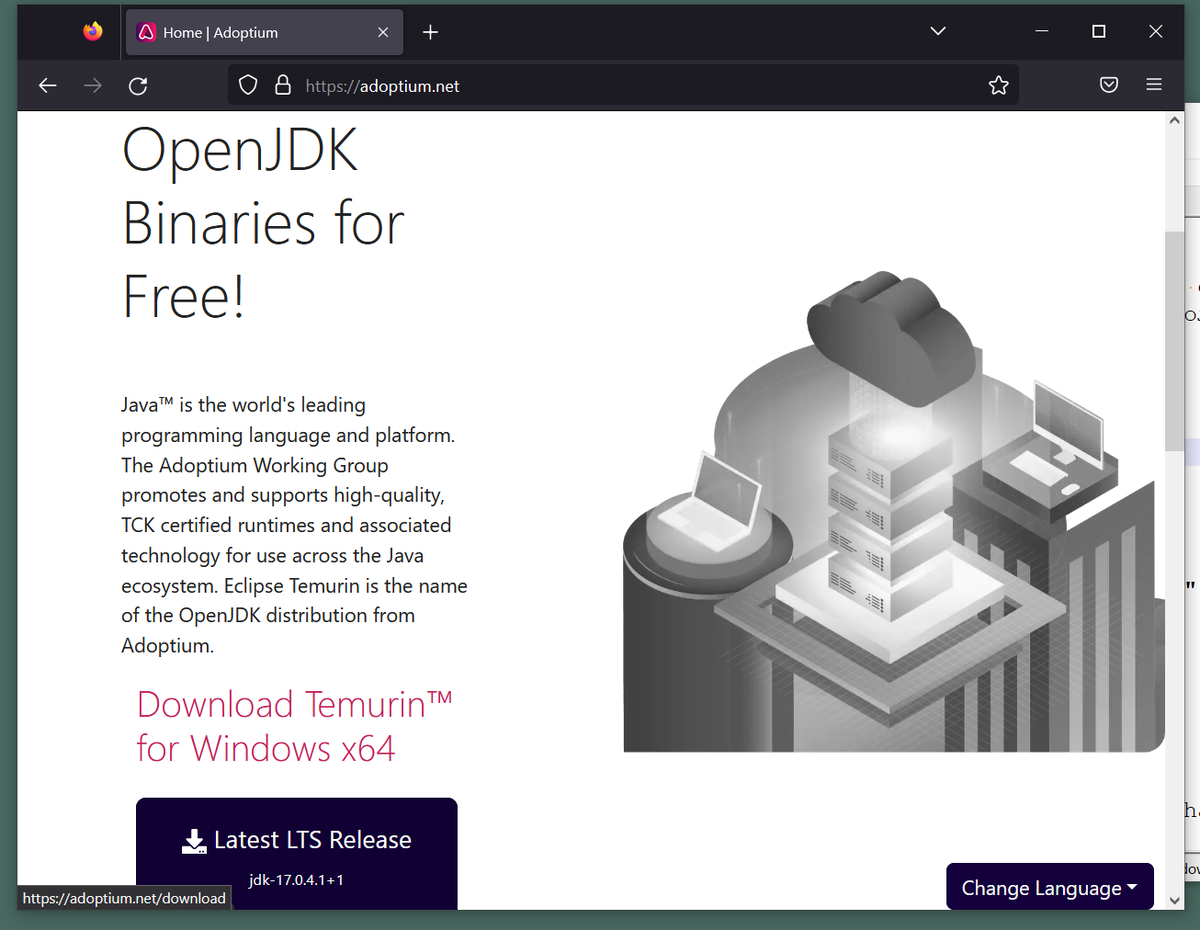Open the list all tabs dropdown
This screenshot has height=930, width=1200.
pos(938,32)
